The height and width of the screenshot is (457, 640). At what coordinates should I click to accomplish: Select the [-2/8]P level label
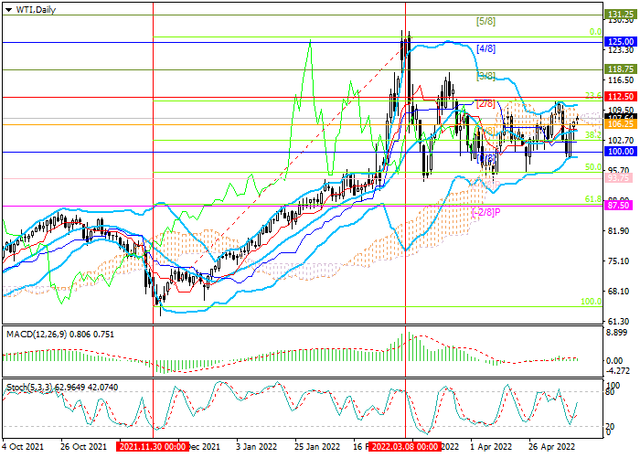click(485, 211)
